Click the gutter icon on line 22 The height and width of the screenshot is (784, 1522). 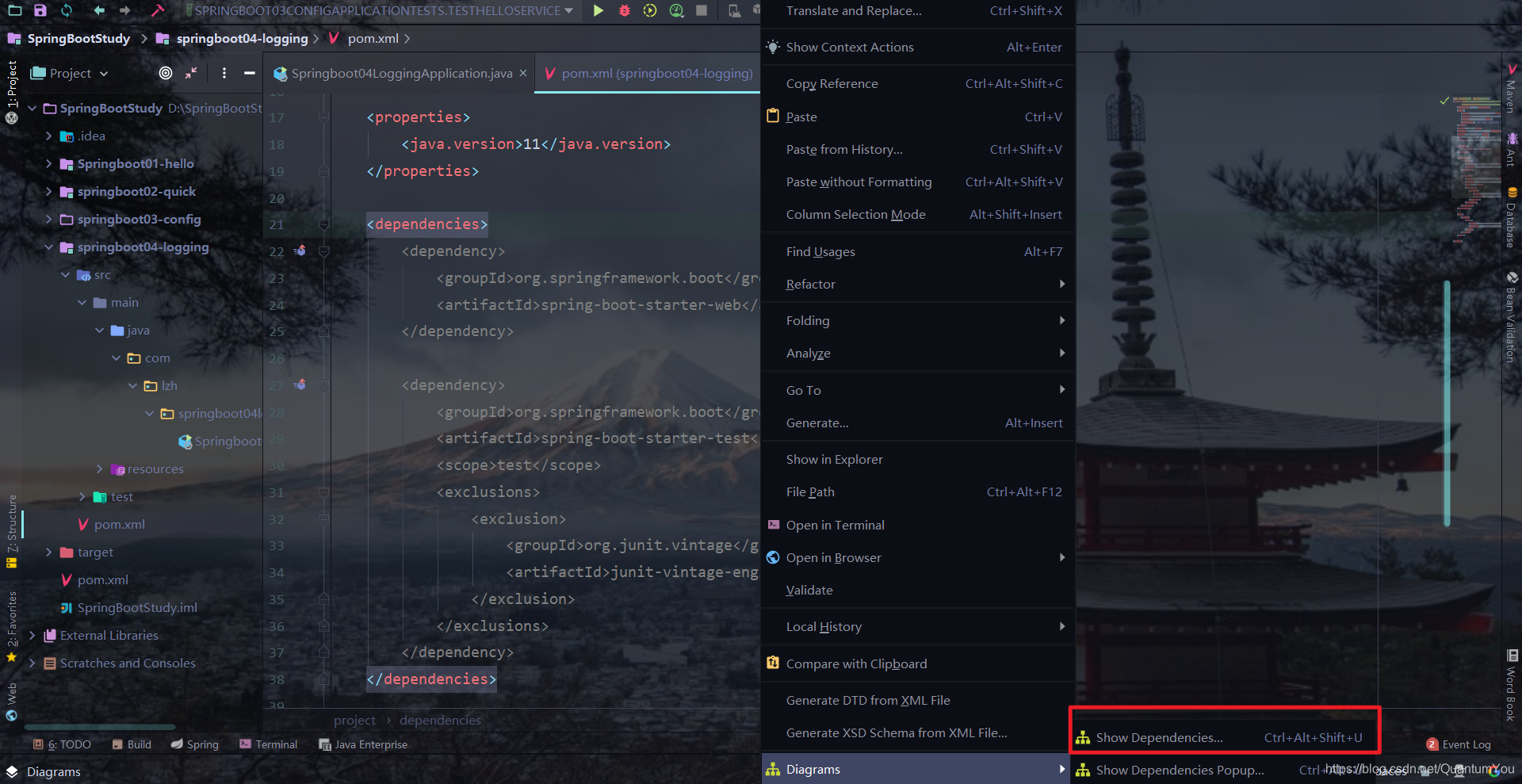(300, 250)
